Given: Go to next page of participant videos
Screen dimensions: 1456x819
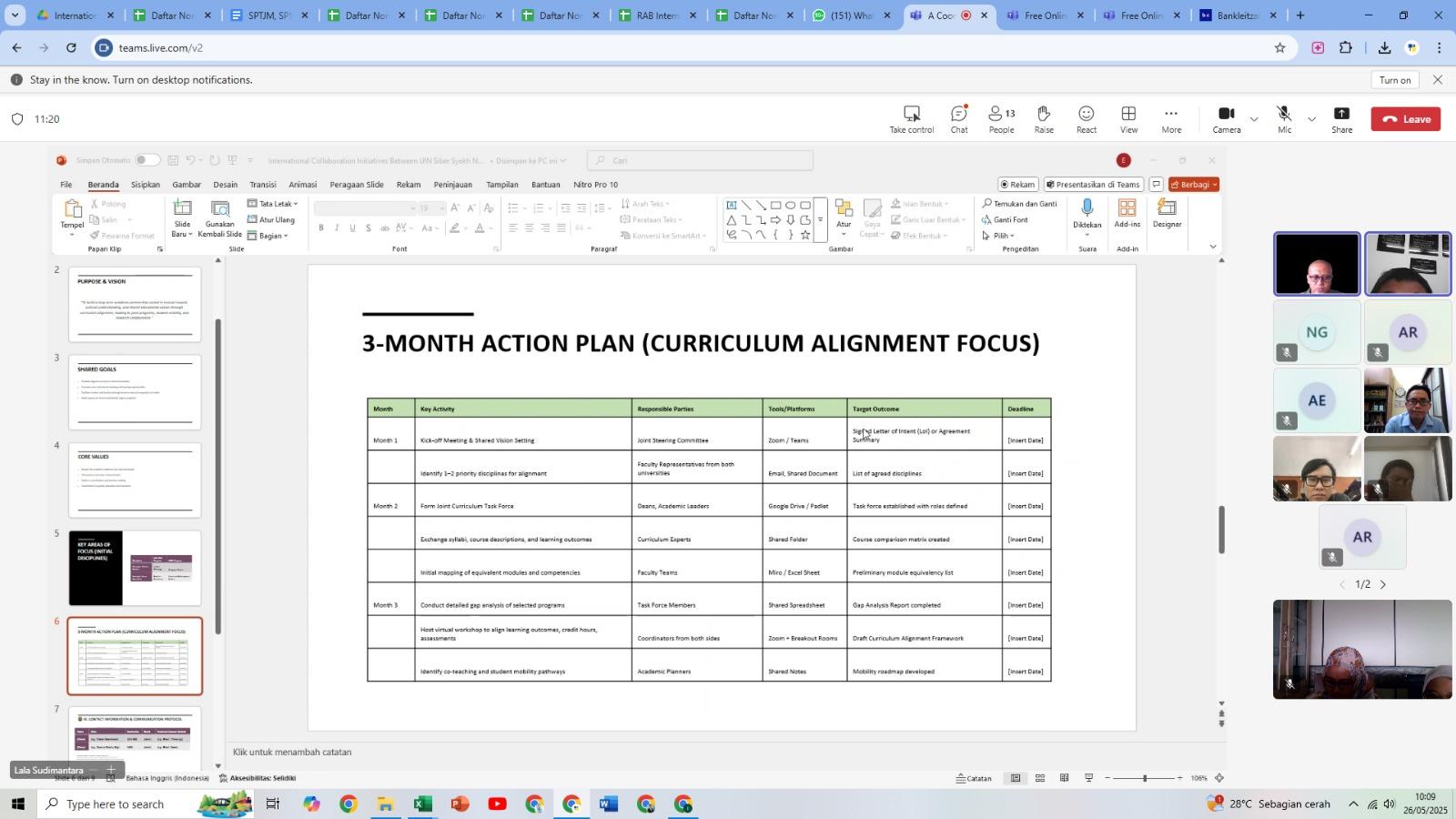Looking at the screenshot, I should coord(1383,584).
